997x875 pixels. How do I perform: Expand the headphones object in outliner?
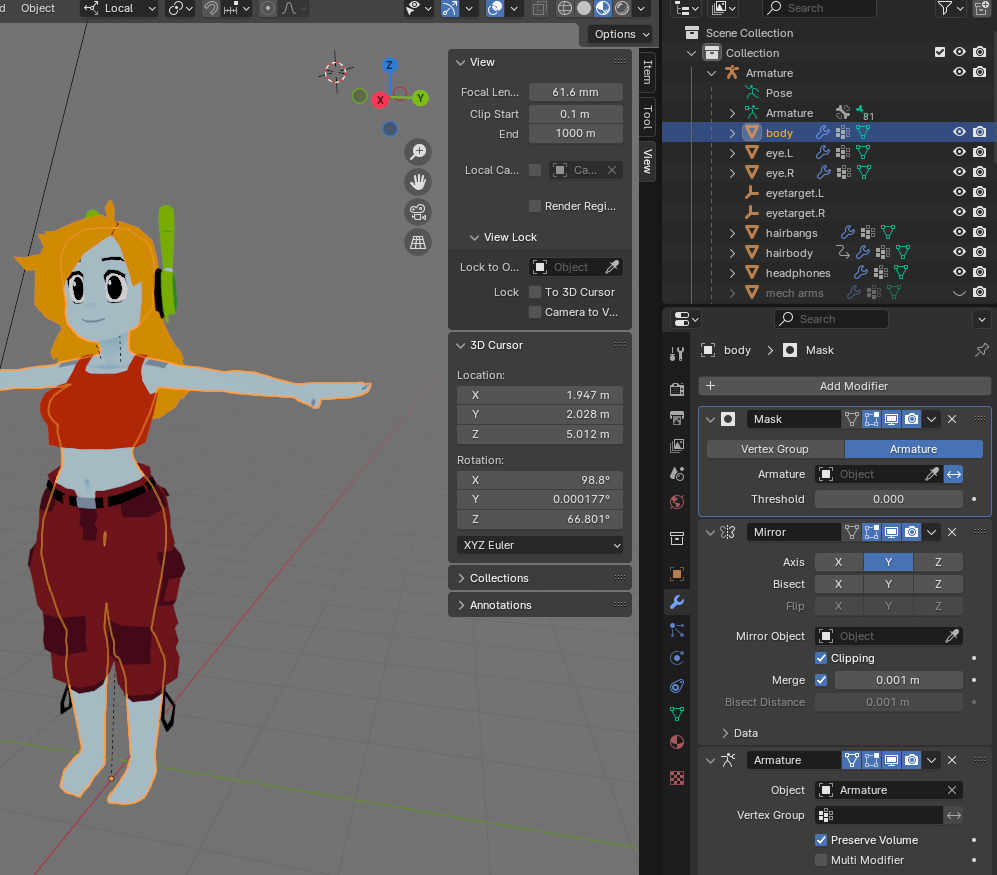732,273
